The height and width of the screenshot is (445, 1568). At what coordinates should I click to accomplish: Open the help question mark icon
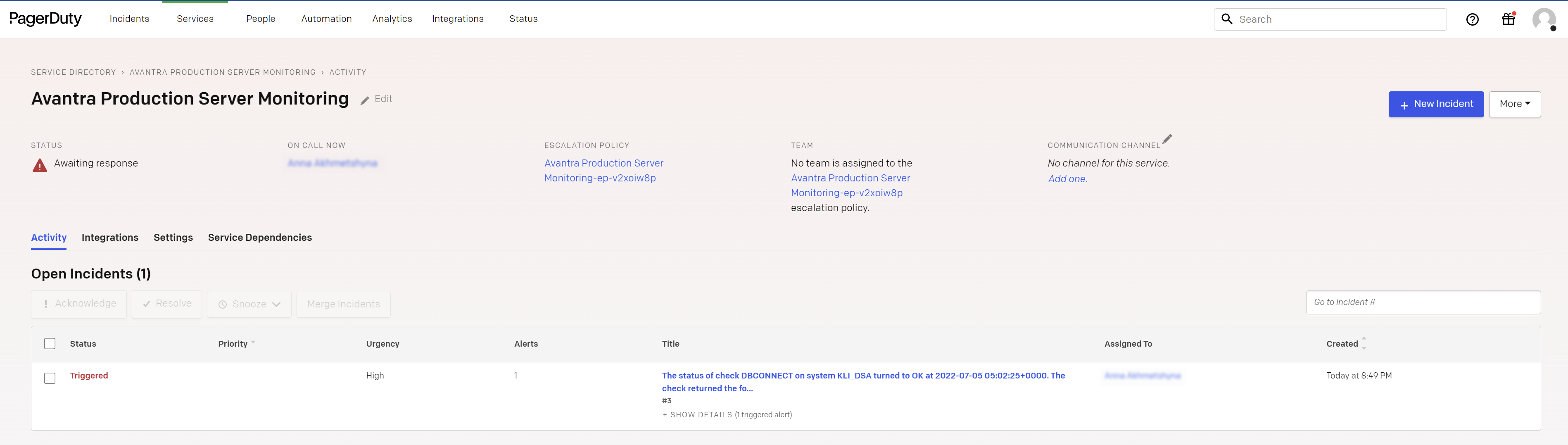(1472, 19)
